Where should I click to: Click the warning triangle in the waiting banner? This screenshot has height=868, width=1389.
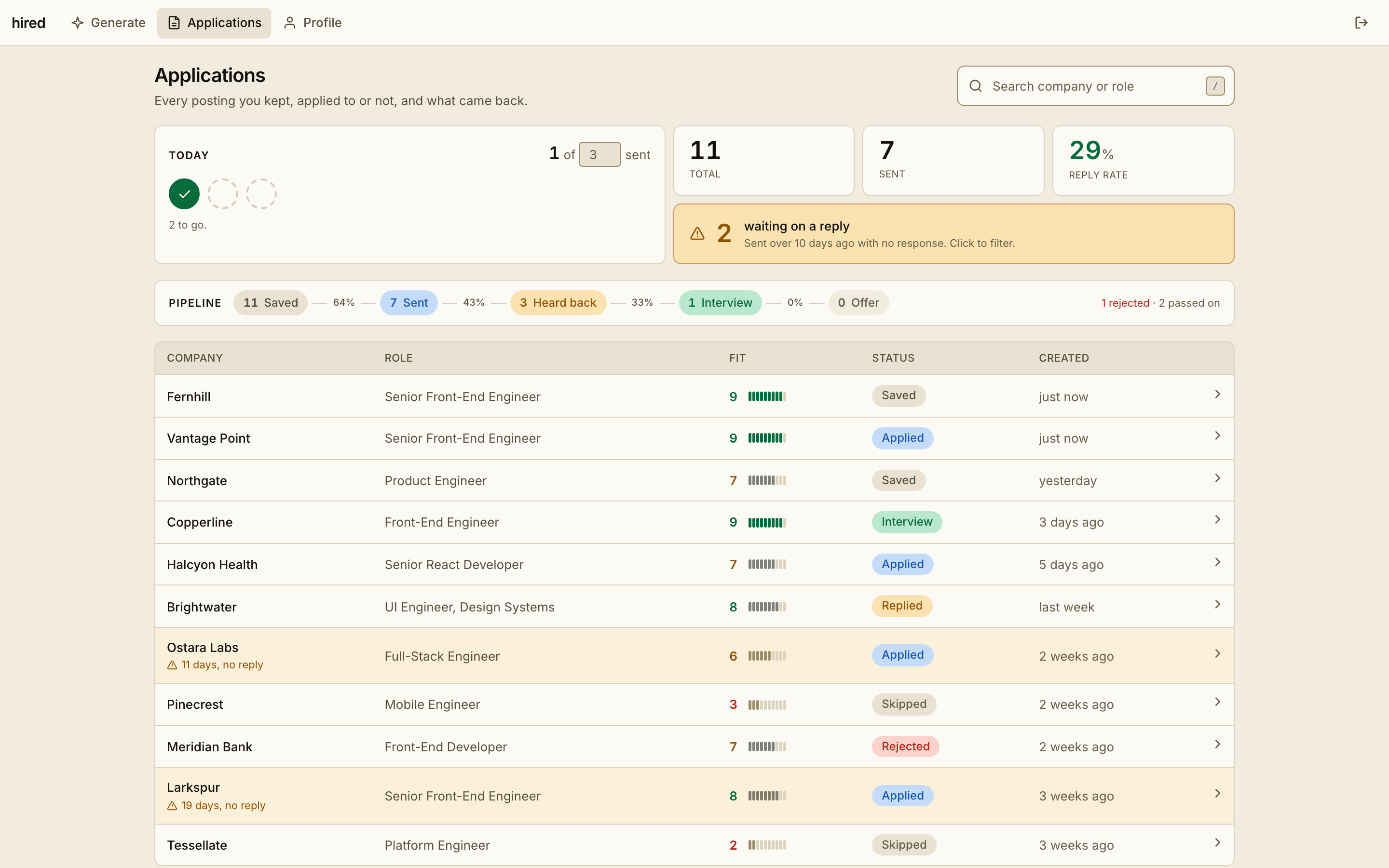coord(697,234)
